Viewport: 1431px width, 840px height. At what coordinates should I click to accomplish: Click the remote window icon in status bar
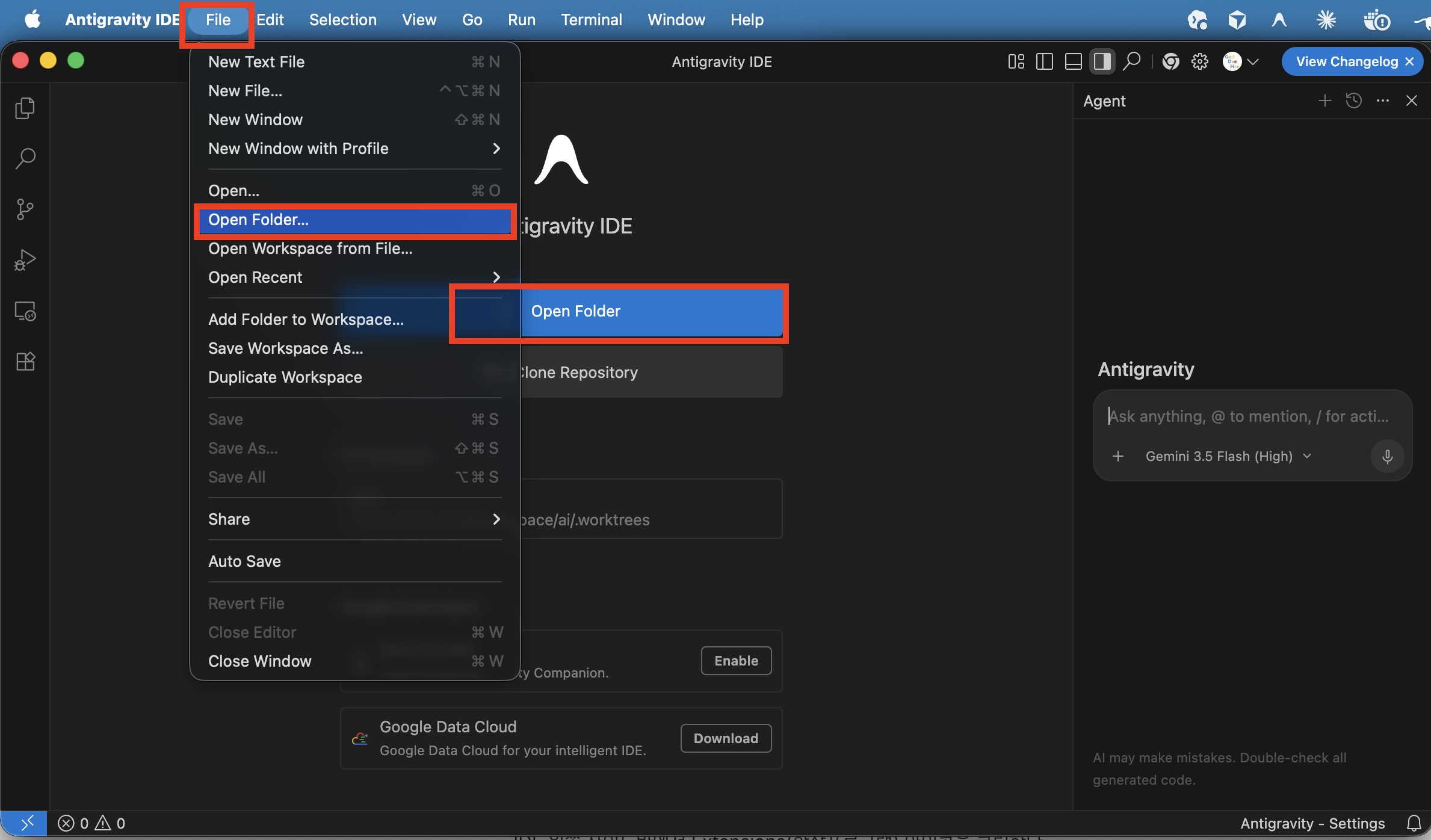pos(24,823)
